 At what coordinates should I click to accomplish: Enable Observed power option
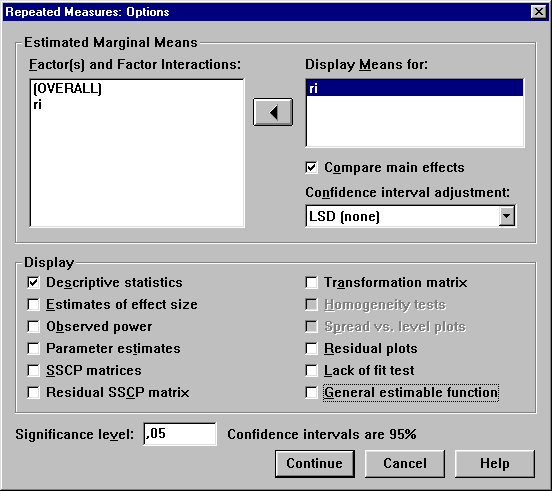33,327
